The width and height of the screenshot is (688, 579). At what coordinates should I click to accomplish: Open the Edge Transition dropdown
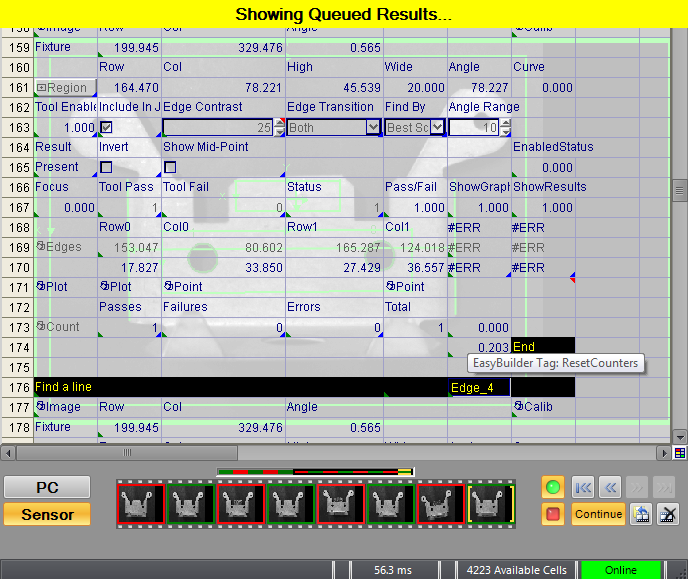[373, 127]
